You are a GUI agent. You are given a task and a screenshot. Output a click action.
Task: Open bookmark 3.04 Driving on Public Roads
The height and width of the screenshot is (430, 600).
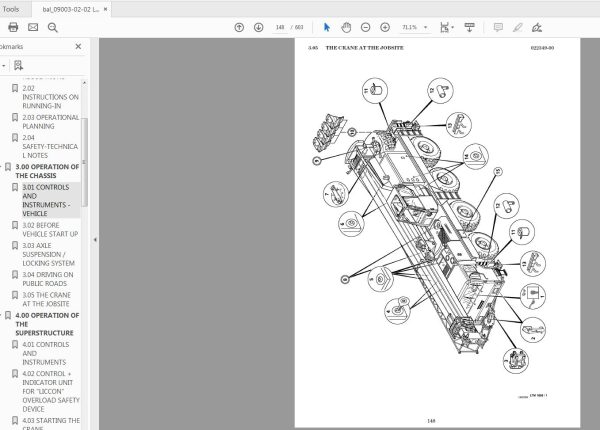pyautogui.click(x=48, y=279)
